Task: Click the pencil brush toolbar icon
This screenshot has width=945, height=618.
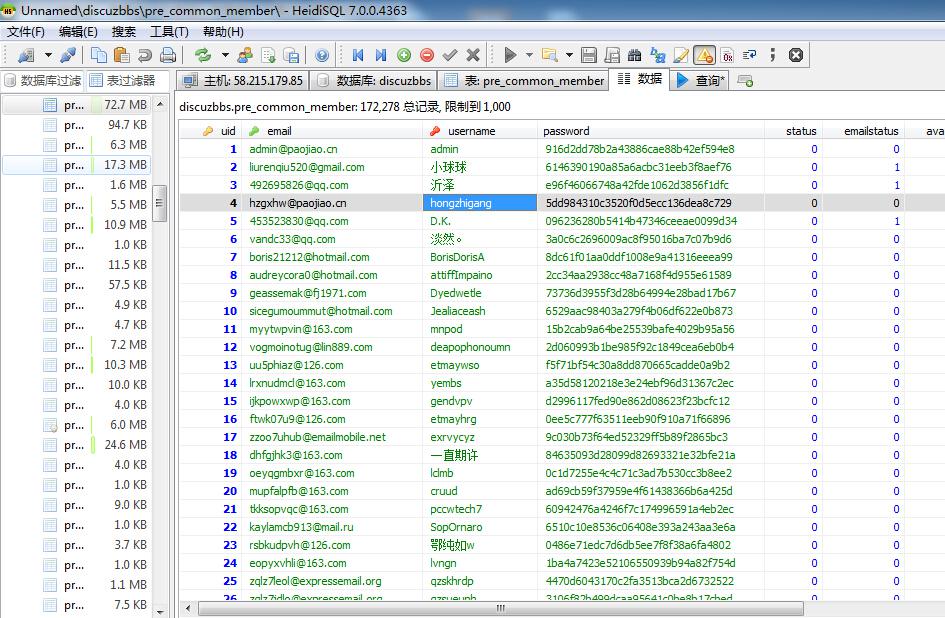Action: [681, 55]
